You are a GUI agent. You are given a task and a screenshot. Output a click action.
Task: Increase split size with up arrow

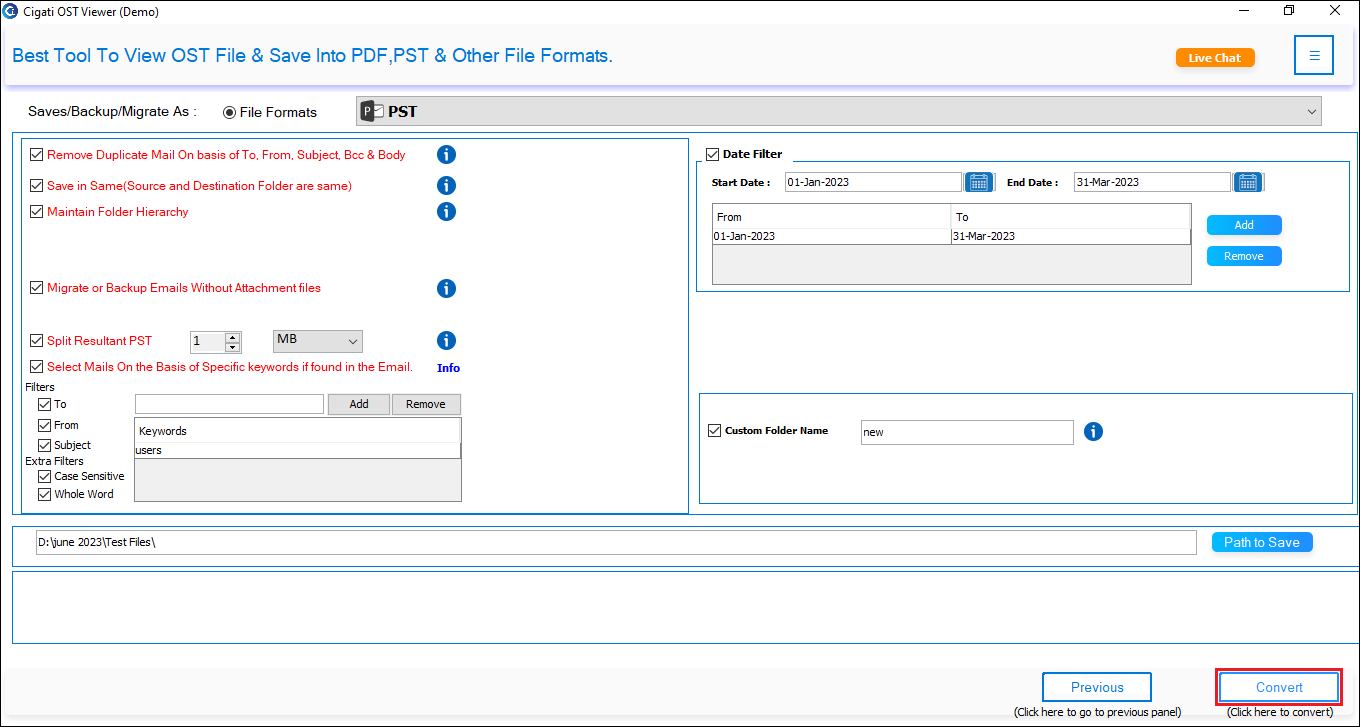tap(233, 337)
